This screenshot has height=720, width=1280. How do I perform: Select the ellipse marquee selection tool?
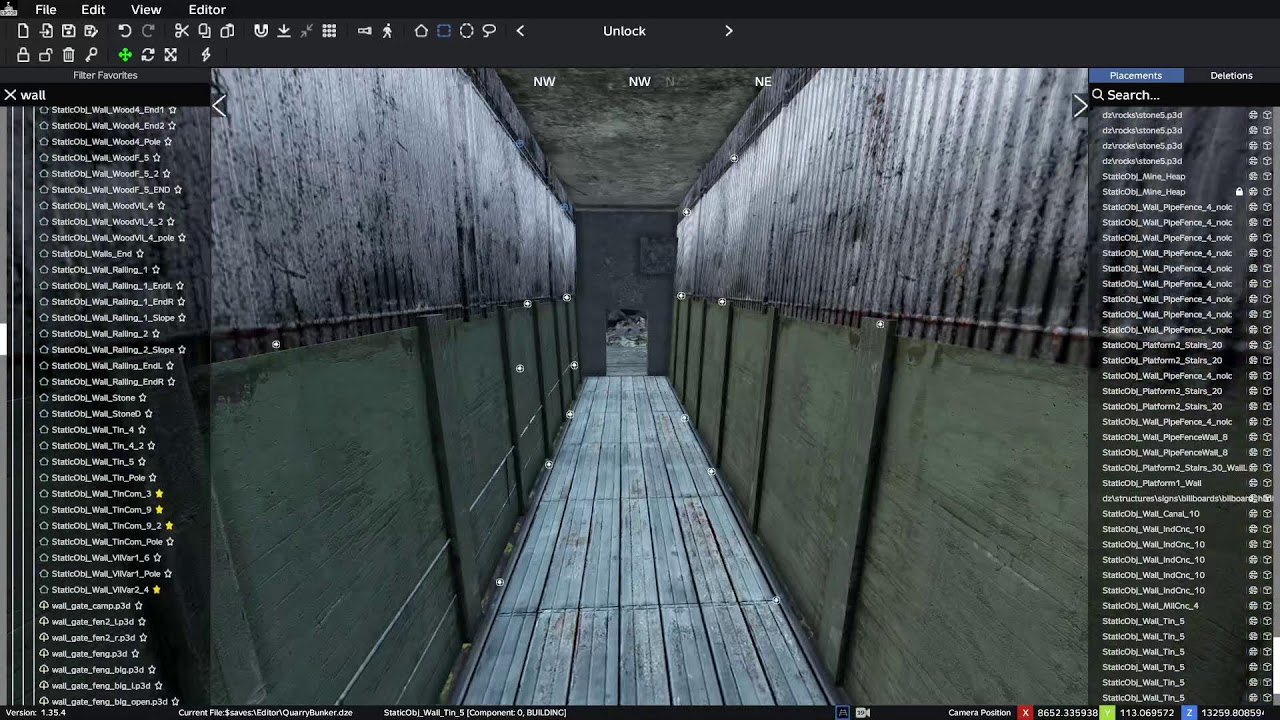point(466,31)
